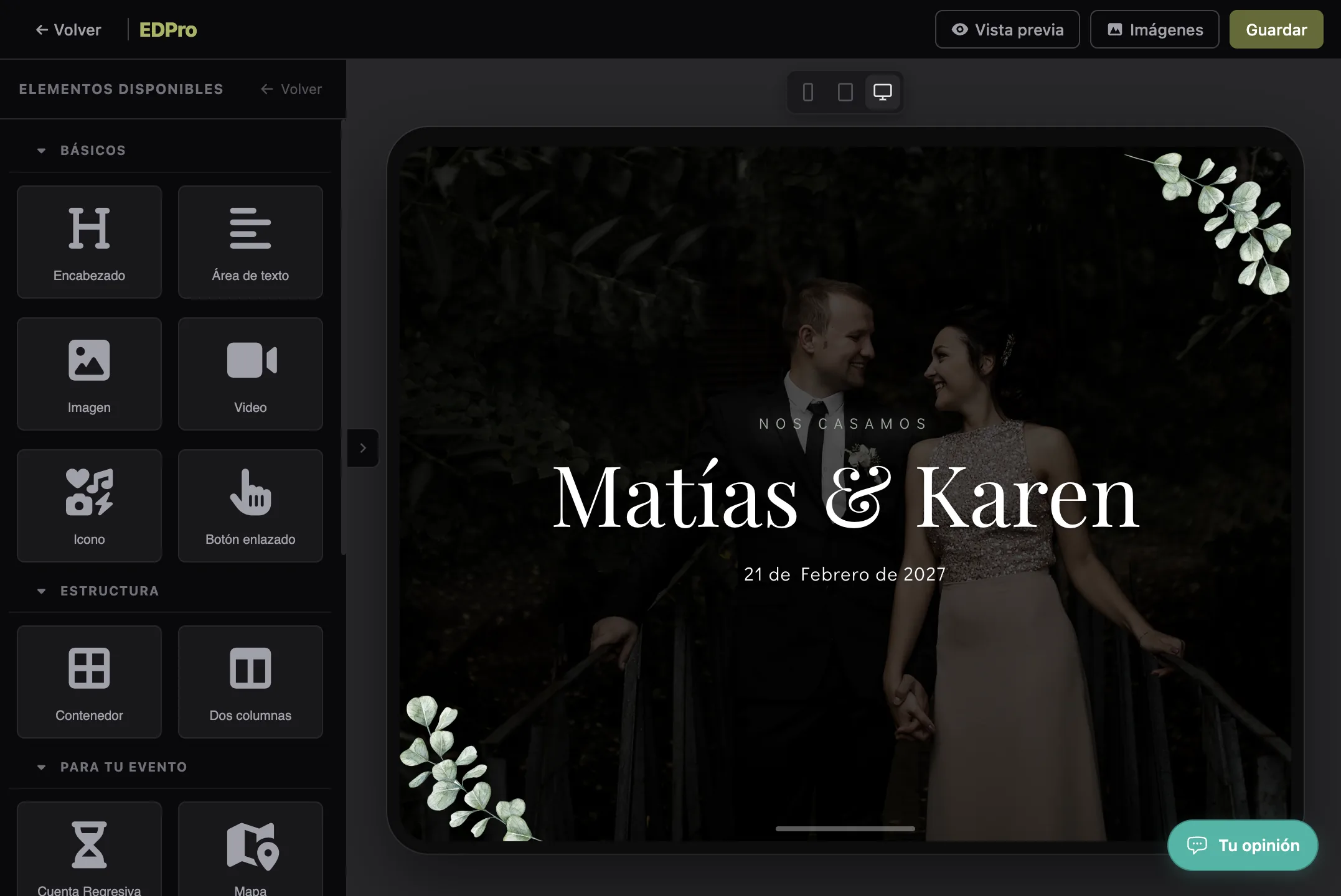This screenshot has height=896, width=1341.
Task: Save changes with Guardar
Action: [1276, 29]
